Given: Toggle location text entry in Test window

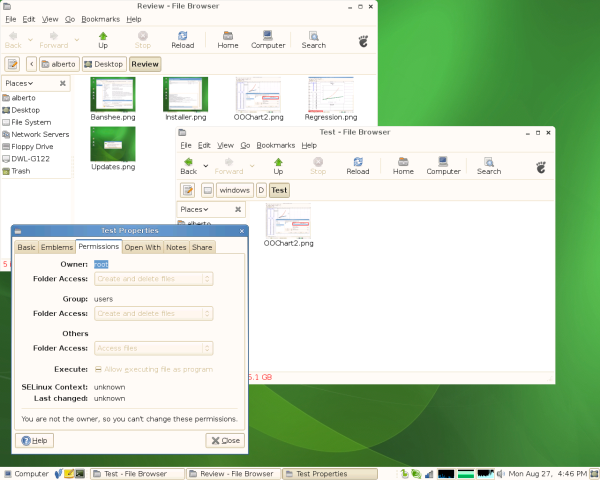Looking at the screenshot, I should (x=188, y=190).
